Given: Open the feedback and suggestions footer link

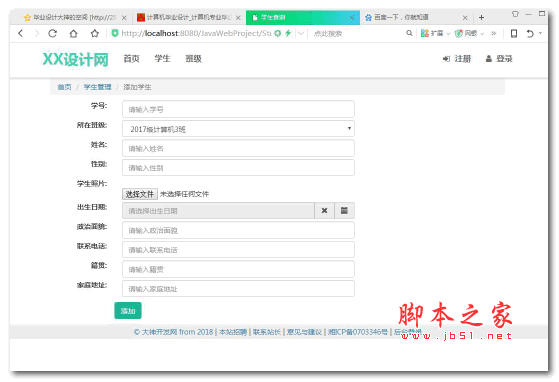Looking at the screenshot, I should coord(304,332).
